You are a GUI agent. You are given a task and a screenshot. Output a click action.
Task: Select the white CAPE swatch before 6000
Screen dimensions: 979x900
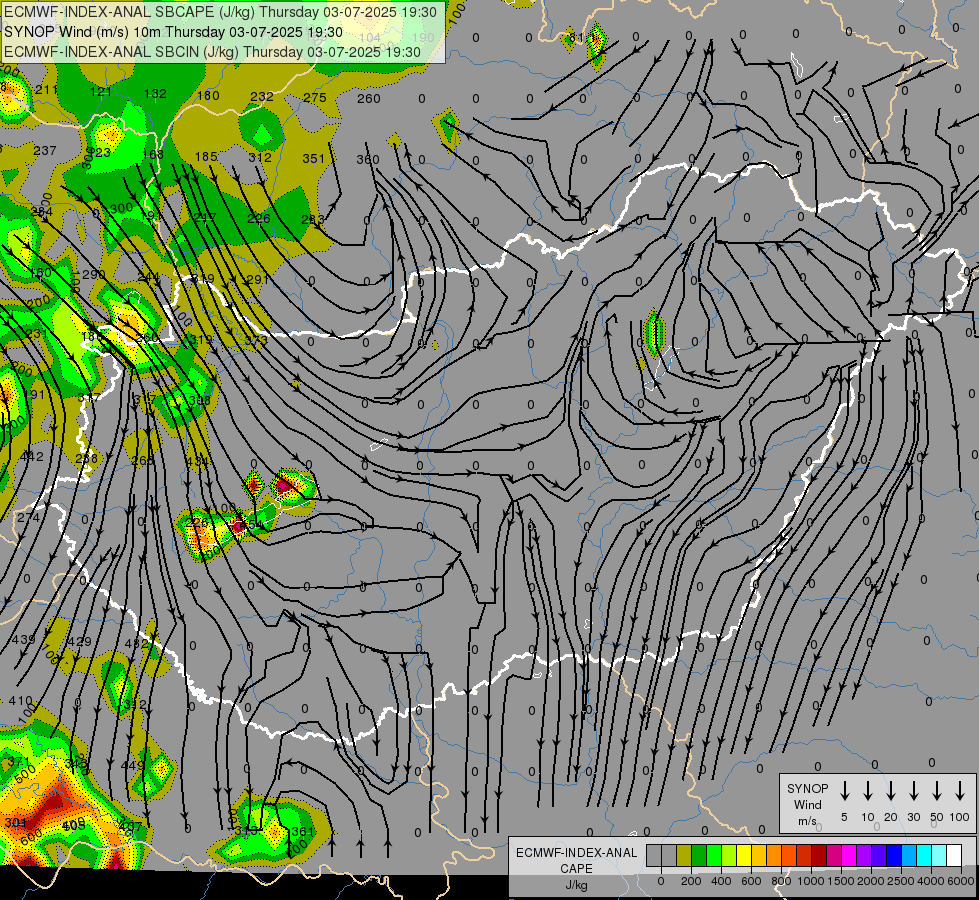point(953,856)
